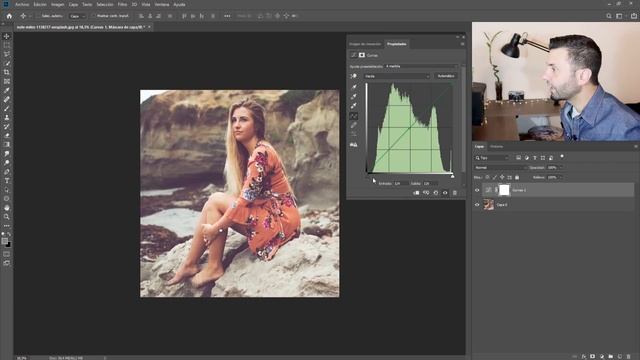Hide the Capa 0 layer
640x360 pixels.
click(477, 205)
